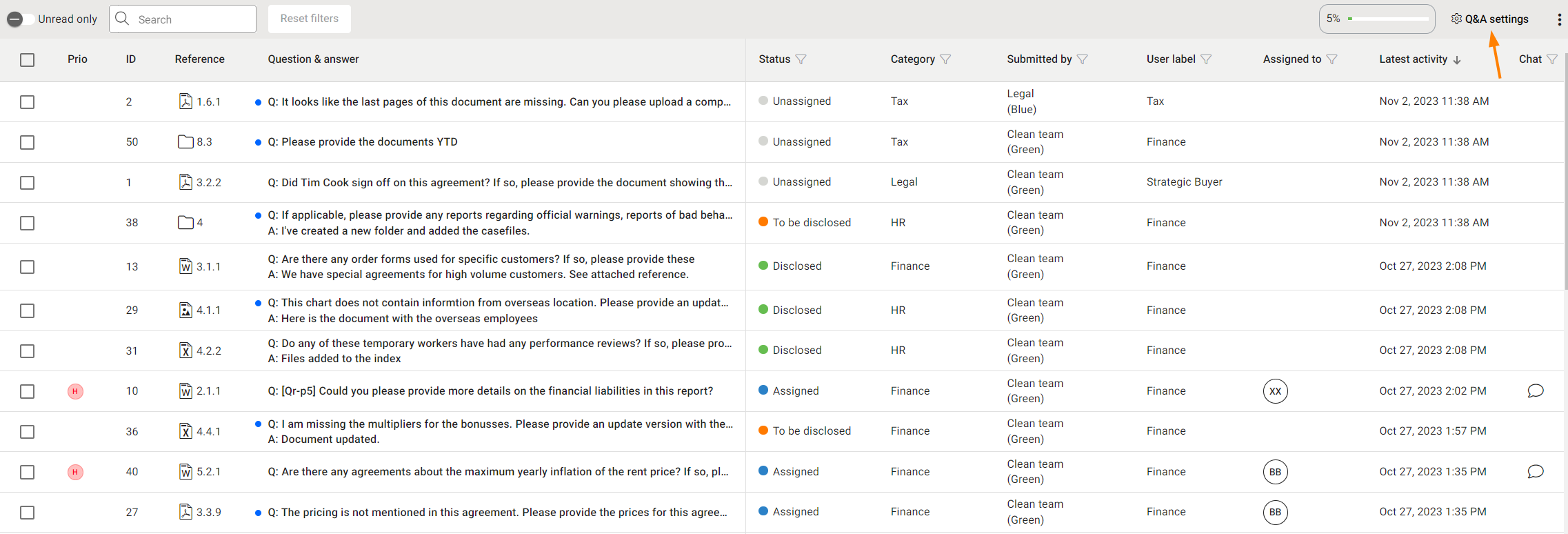Open folder icon for reference 8.3
This screenshot has height=534, width=1568.
(185, 142)
